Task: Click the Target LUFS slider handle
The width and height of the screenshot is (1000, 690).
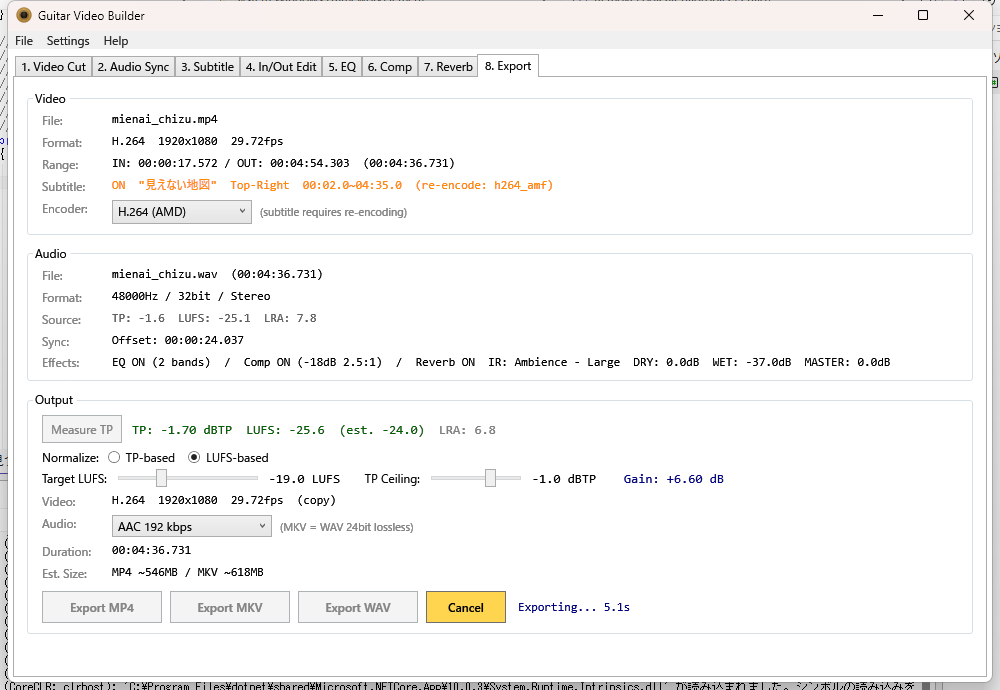Action: tap(161, 479)
